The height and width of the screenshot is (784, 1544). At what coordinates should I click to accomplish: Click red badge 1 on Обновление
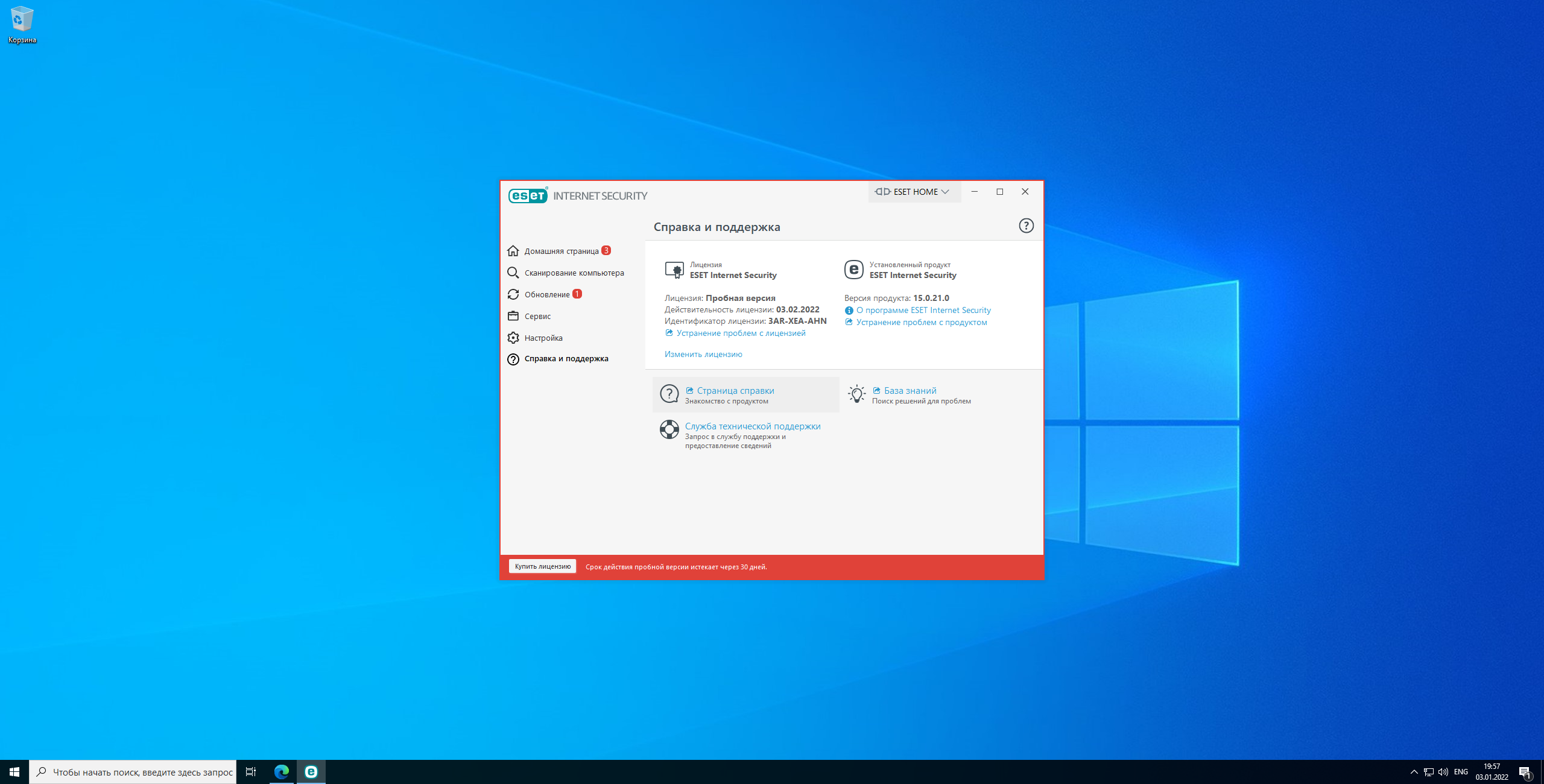click(x=577, y=294)
